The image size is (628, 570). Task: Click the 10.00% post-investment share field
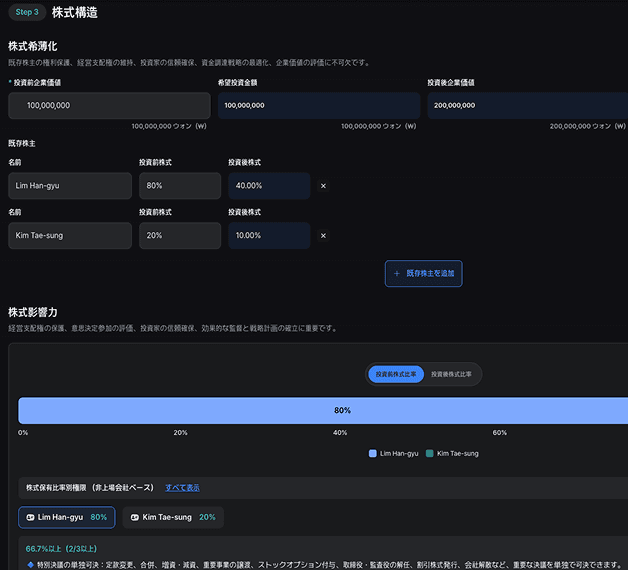pos(270,236)
